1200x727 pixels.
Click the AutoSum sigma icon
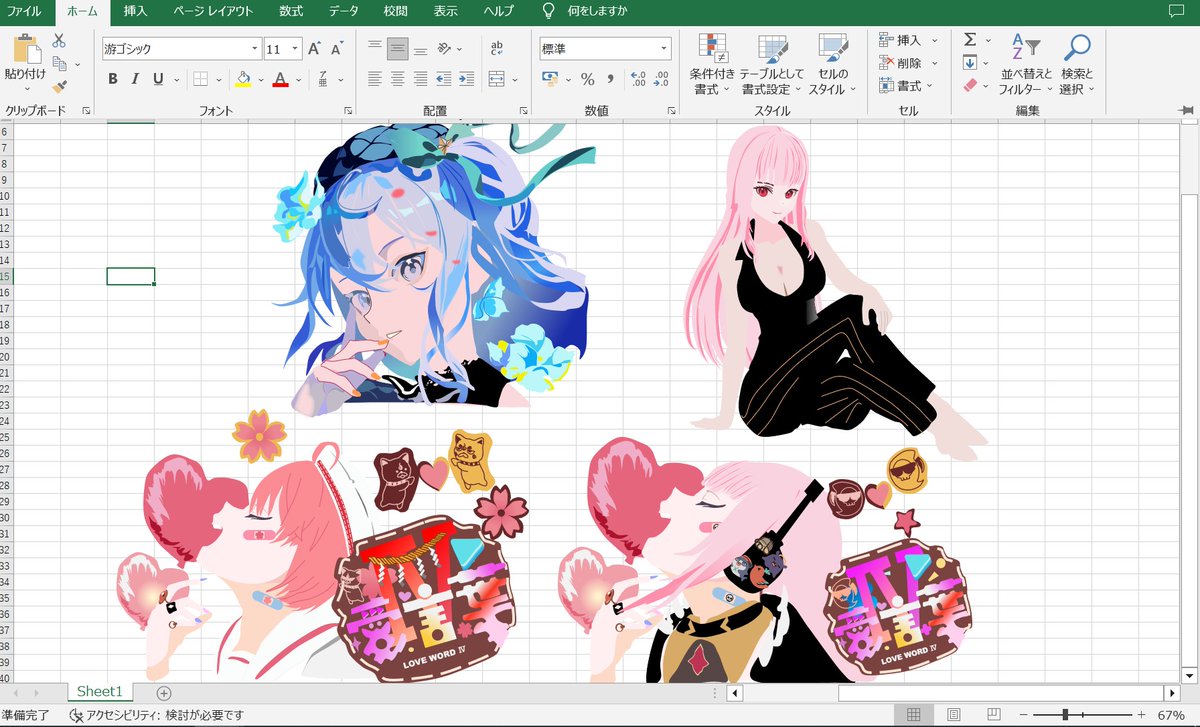(x=970, y=40)
